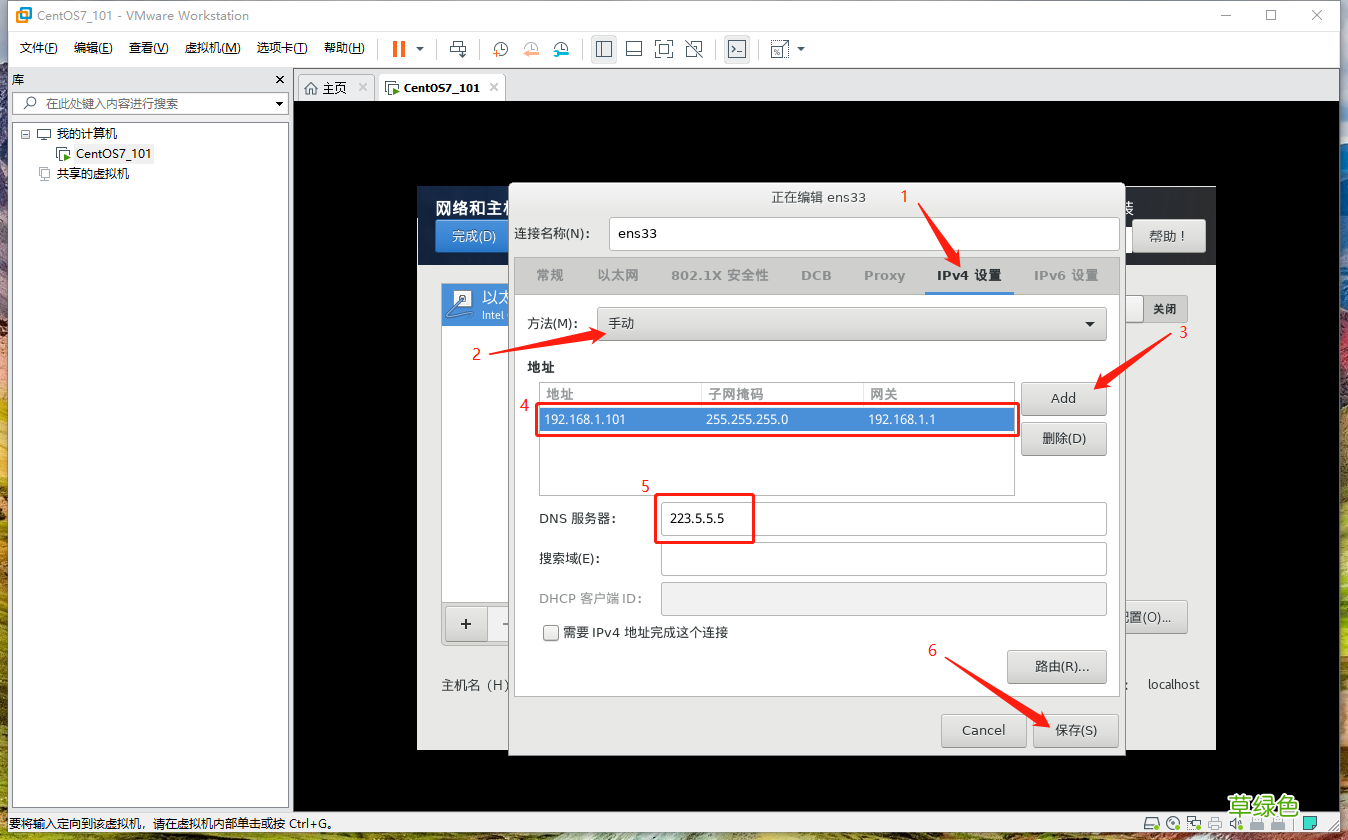
Task: Click the sound device icon in status bar
Action: point(1236,823)
